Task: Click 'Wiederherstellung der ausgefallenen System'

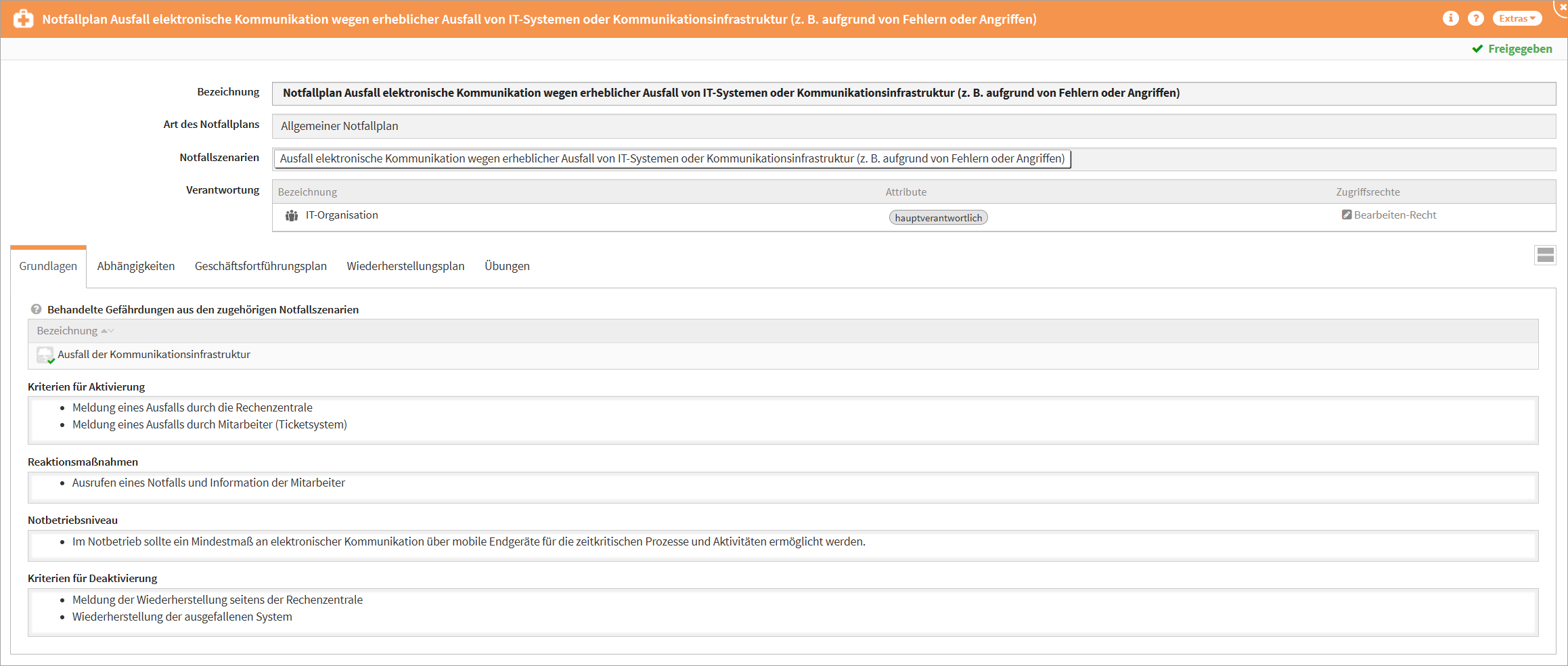Action: [182, 617]
